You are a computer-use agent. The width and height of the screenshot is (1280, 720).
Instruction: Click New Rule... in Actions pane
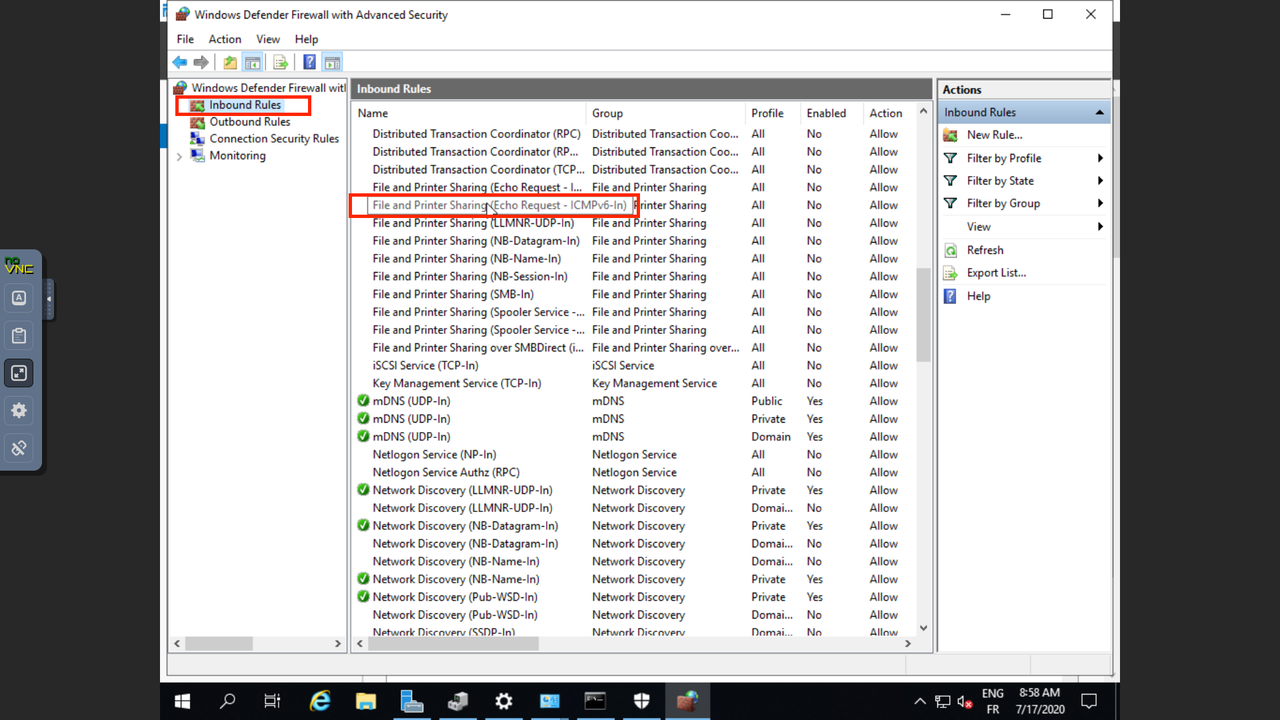(x=994, y=135)
